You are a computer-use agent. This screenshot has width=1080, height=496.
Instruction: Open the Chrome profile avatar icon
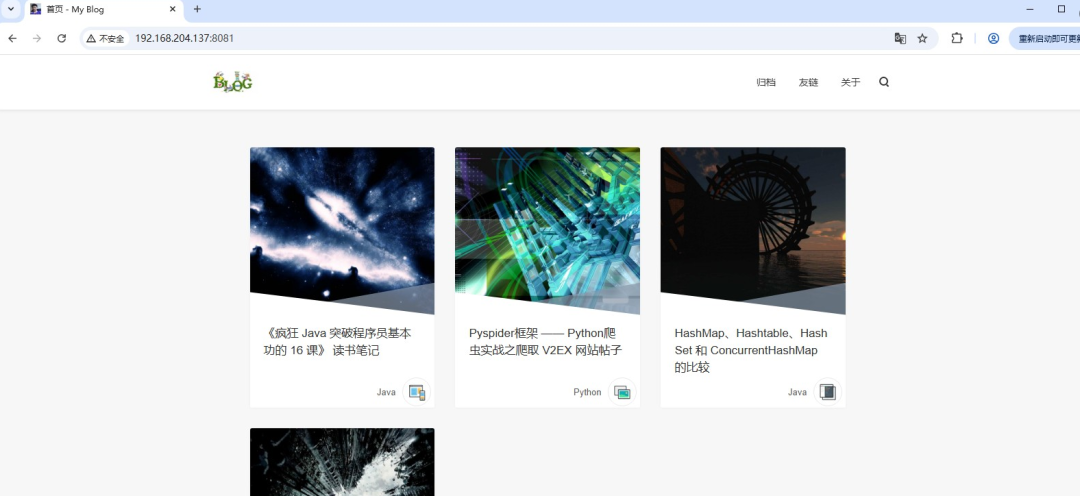pyautogui.click(x=993, y=39)
